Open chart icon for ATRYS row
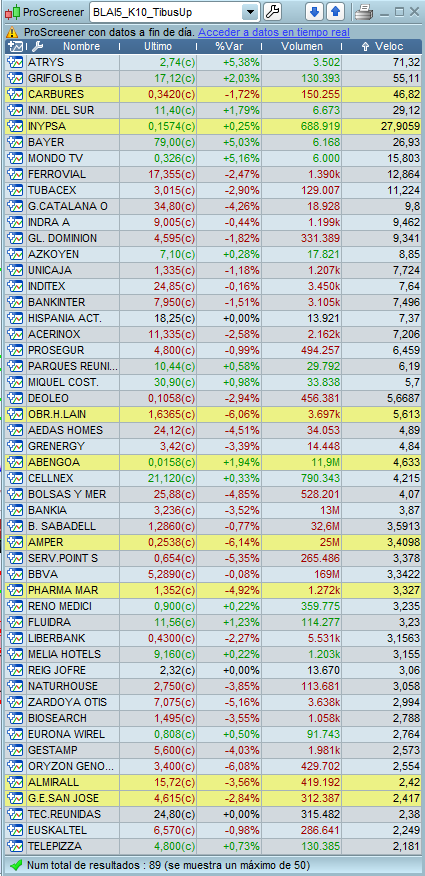Image resolution: width=425 pixels, height=876 pixels. (14, 62)
